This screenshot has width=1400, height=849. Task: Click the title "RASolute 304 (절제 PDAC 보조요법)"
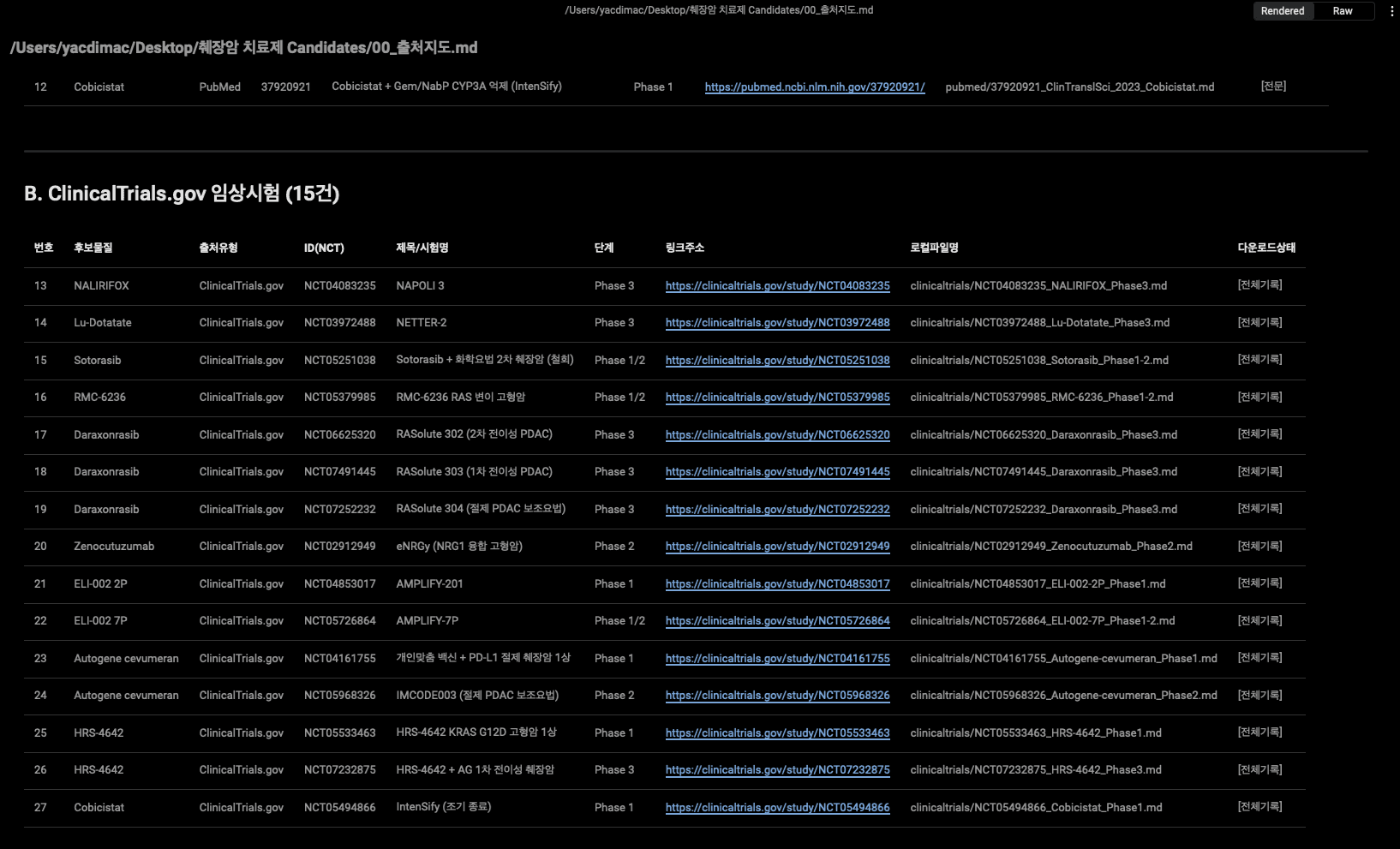(x=481, y=509)
